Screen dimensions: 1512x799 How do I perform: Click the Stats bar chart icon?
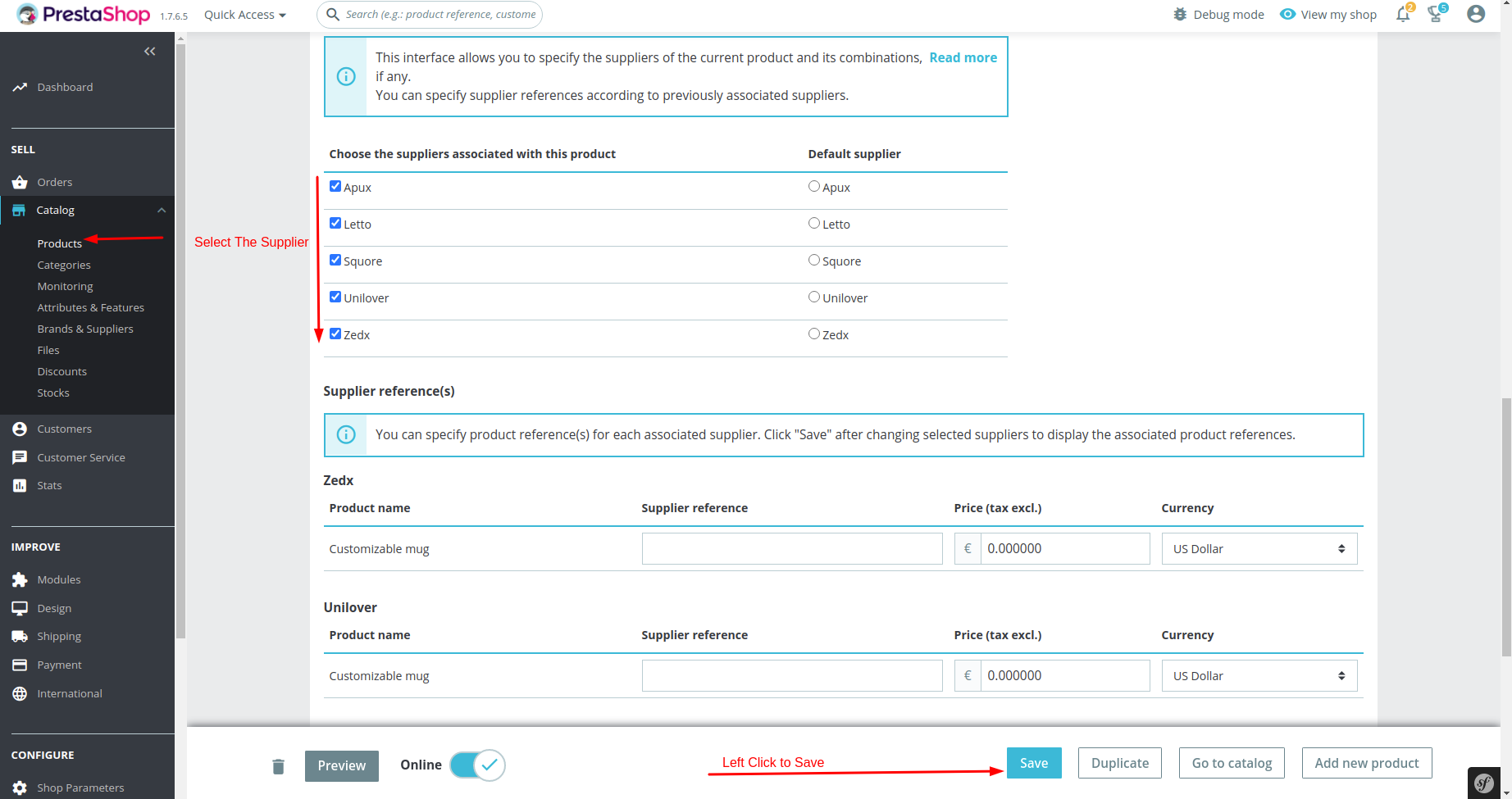(20, 485)
